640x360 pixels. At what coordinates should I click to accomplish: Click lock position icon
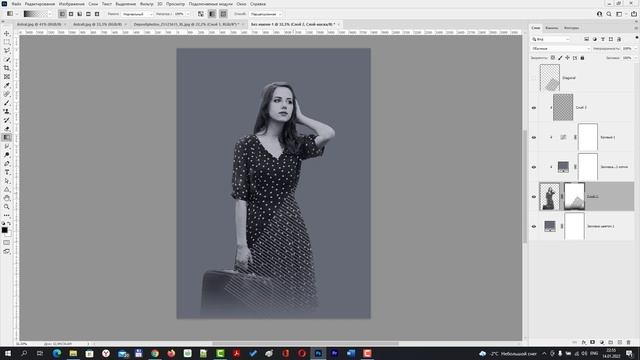567,58
